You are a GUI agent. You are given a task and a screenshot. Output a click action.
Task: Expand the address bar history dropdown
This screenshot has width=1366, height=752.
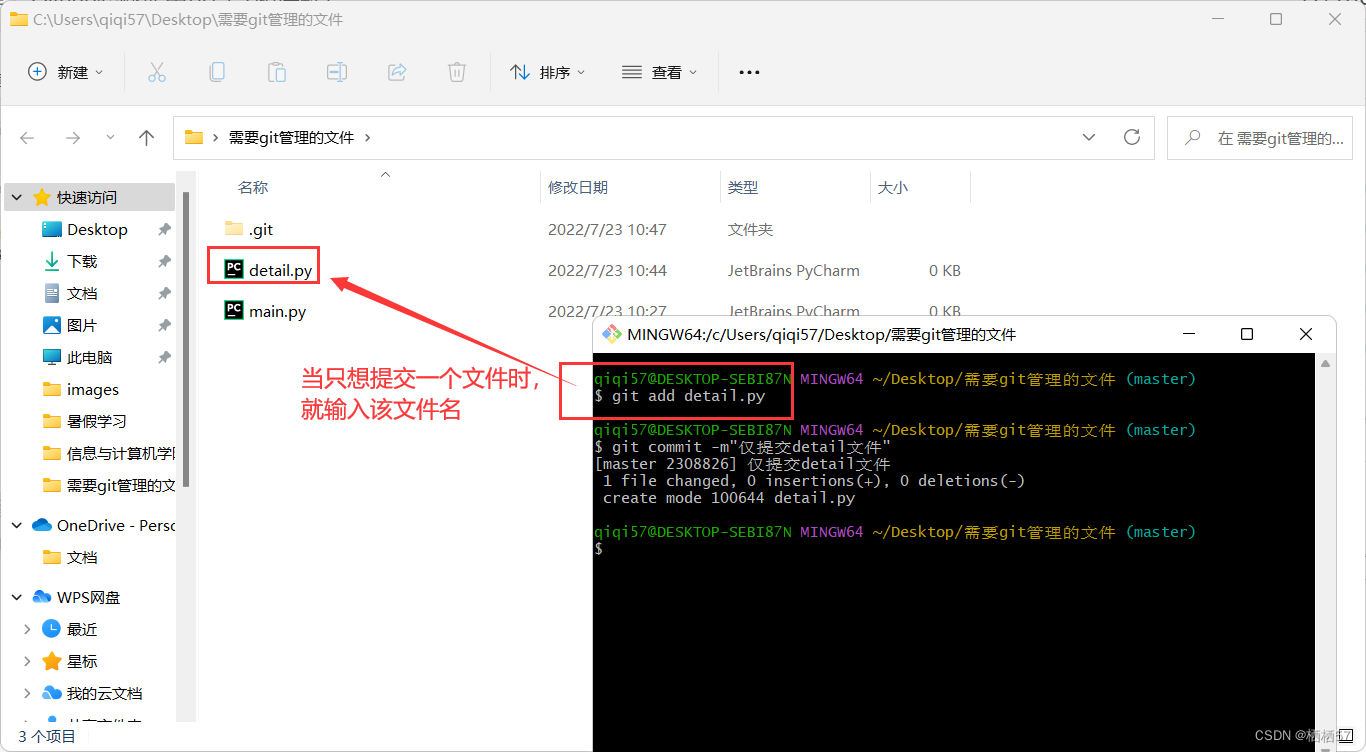[1088, 137]
